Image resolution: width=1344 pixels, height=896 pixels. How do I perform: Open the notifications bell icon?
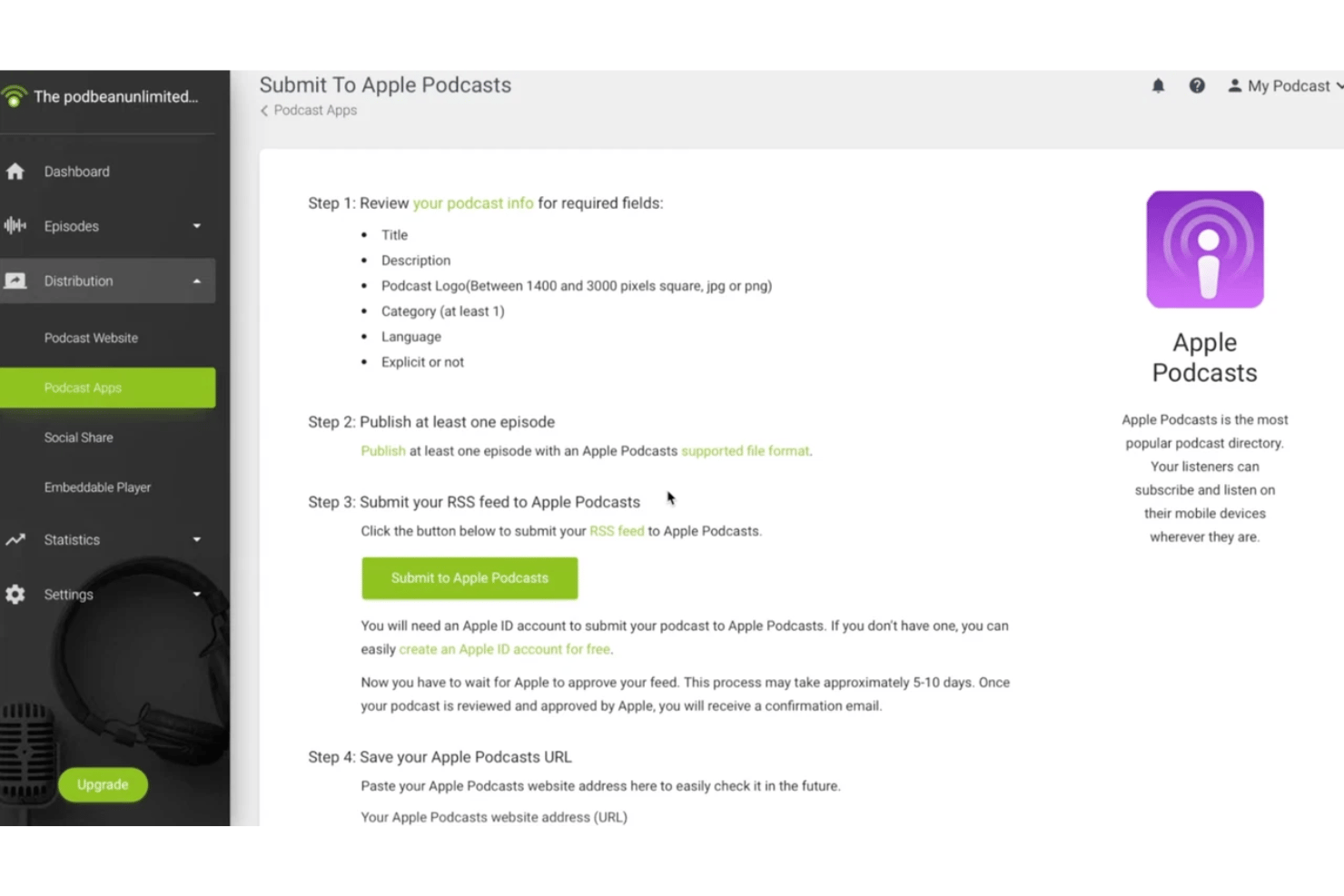[x=1158, y=86]
